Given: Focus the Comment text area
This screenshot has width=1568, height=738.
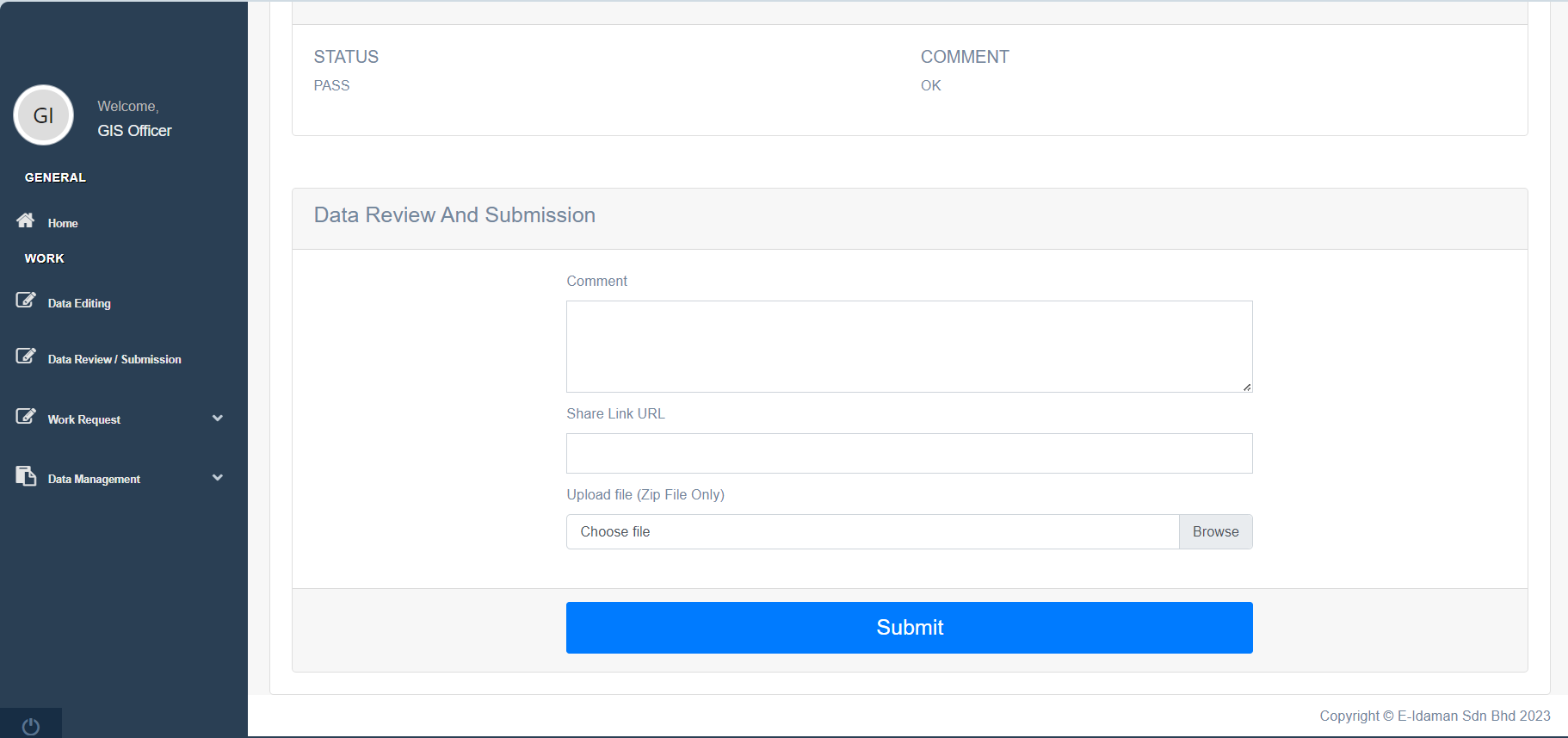Looking at the screenshot, I should [x=909, y=346].
